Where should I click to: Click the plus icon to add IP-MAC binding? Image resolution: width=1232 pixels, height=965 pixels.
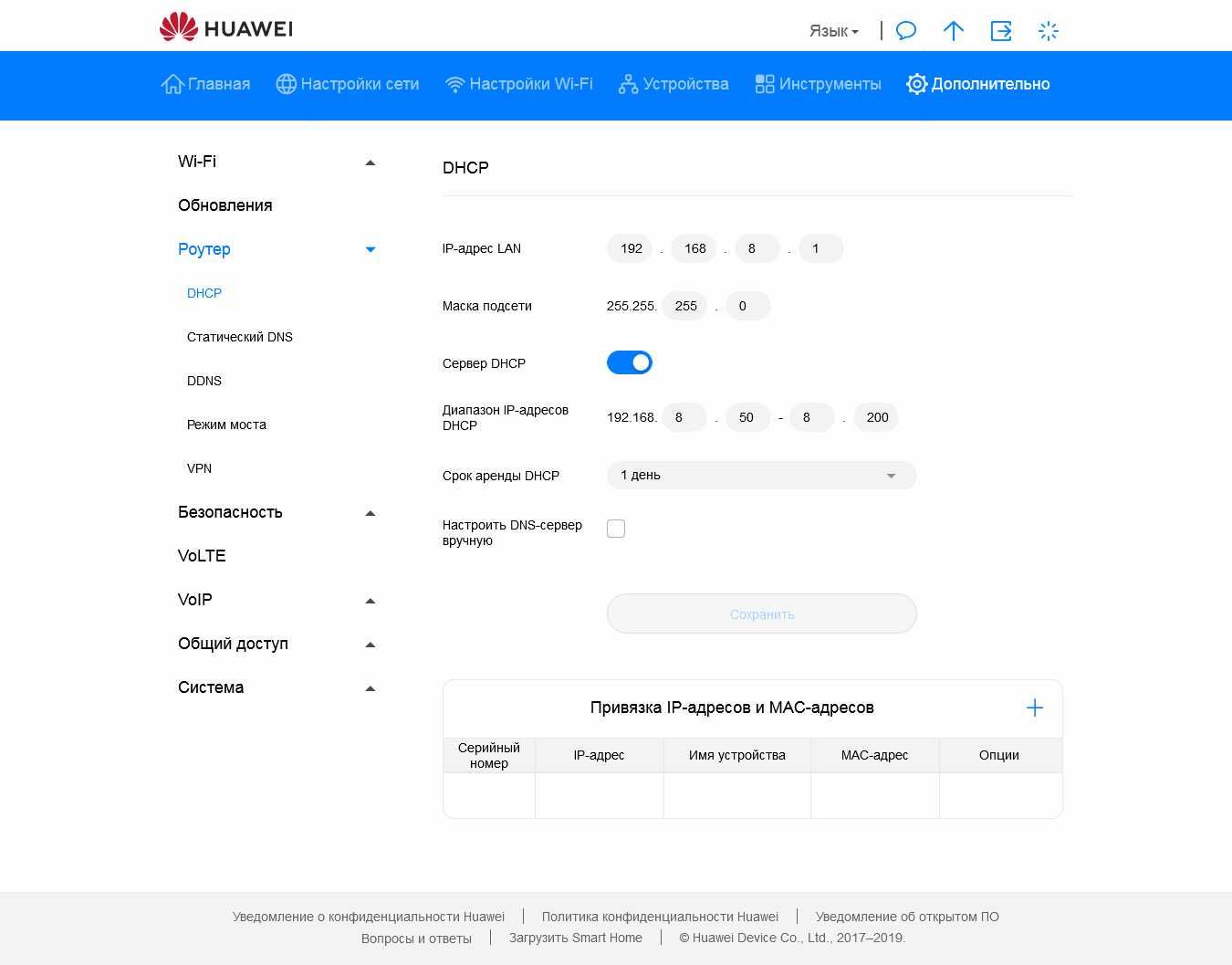point(1035,708)
